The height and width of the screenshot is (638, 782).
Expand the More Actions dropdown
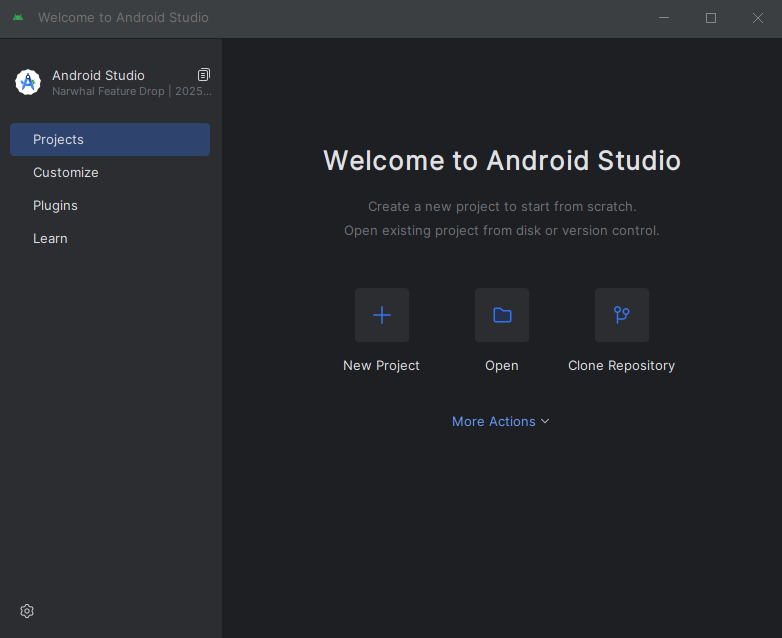click(501, 422)
